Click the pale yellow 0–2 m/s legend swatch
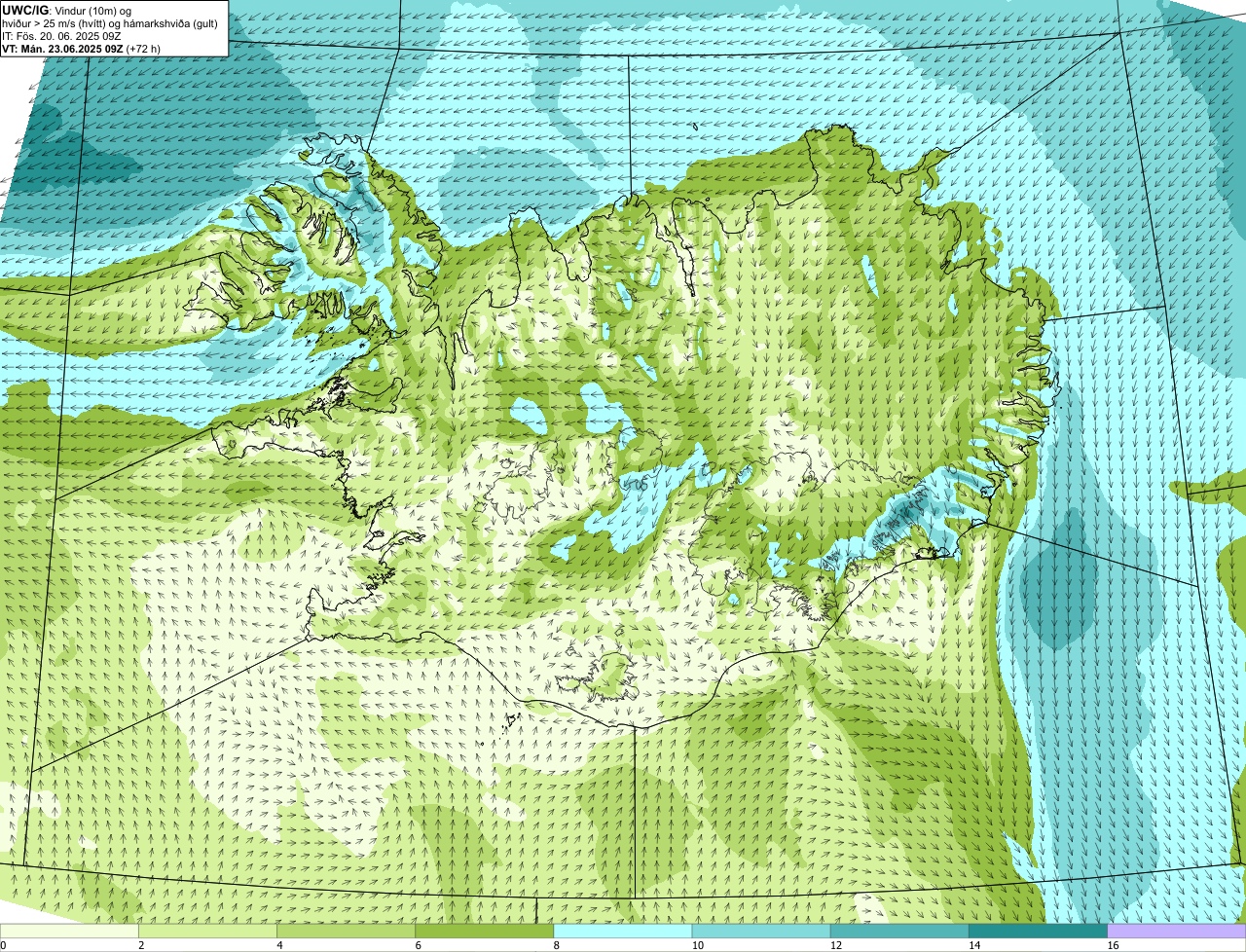The image size is (1246, 952). pyautogui.click(x=70, y=932)
